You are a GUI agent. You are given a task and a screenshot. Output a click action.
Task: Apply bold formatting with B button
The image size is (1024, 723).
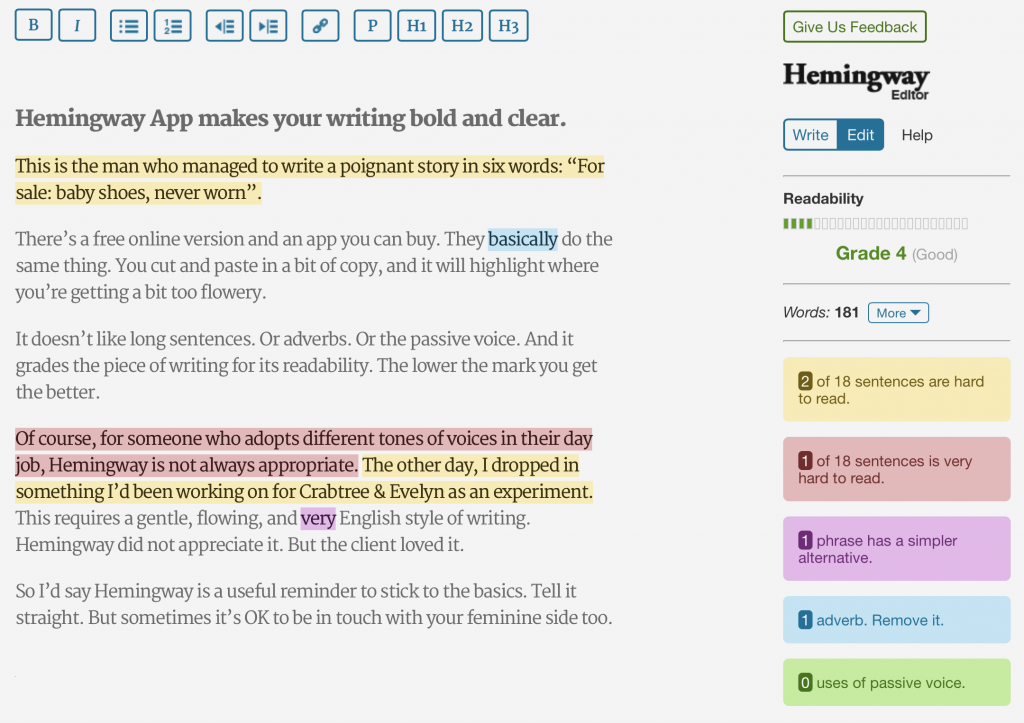(33, 25)
